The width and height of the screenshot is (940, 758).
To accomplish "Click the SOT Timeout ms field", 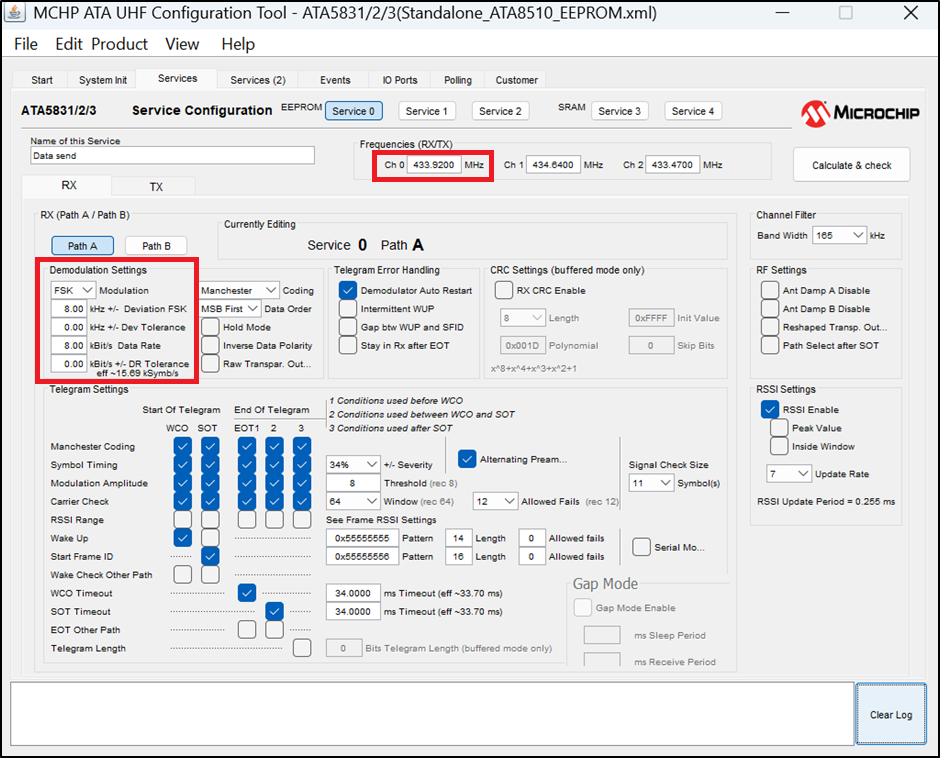I will coord(353,611).
